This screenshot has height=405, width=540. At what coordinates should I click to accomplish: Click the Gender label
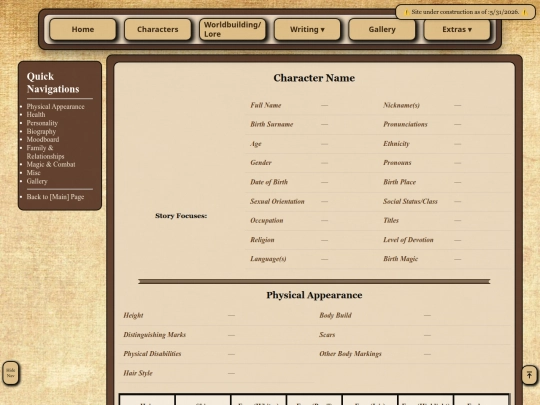click(261, 163)
